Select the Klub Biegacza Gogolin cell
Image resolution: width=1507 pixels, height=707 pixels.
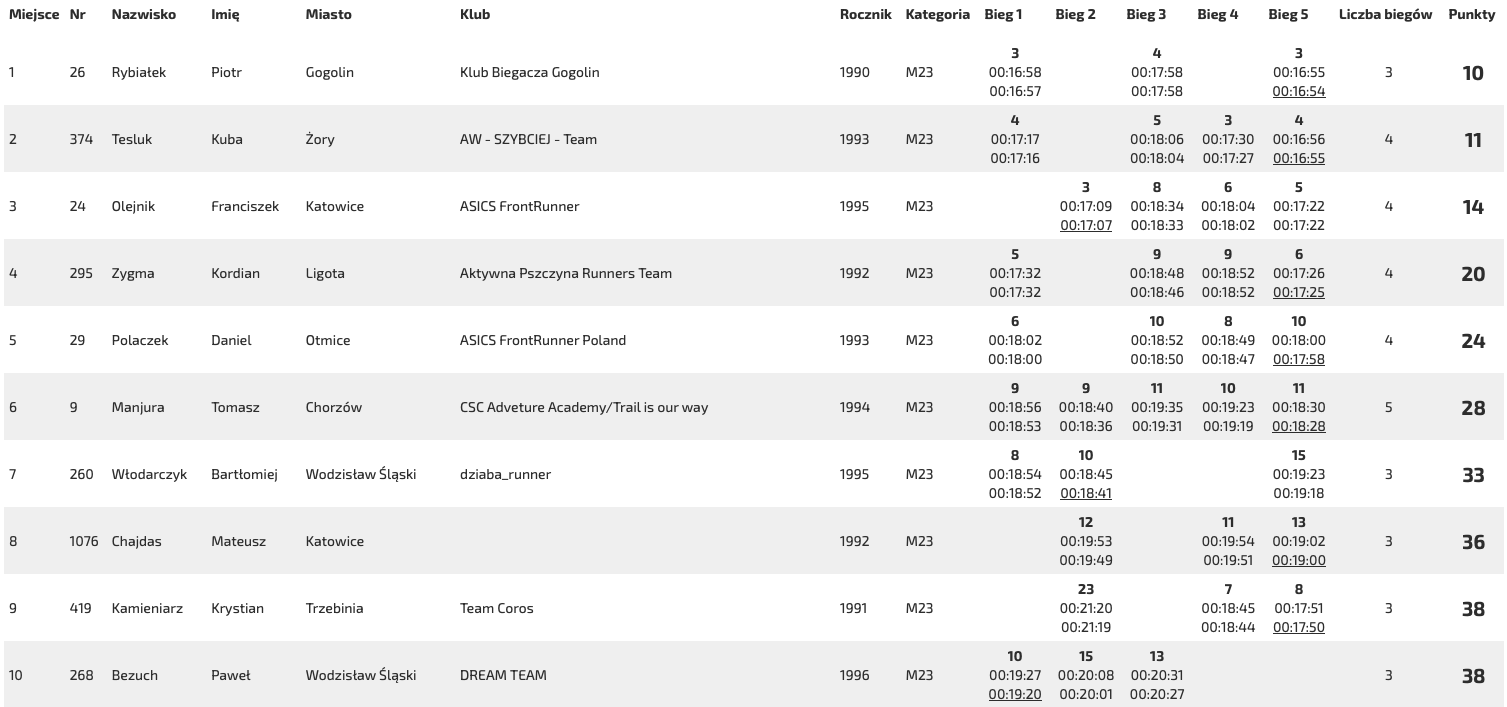530,72
